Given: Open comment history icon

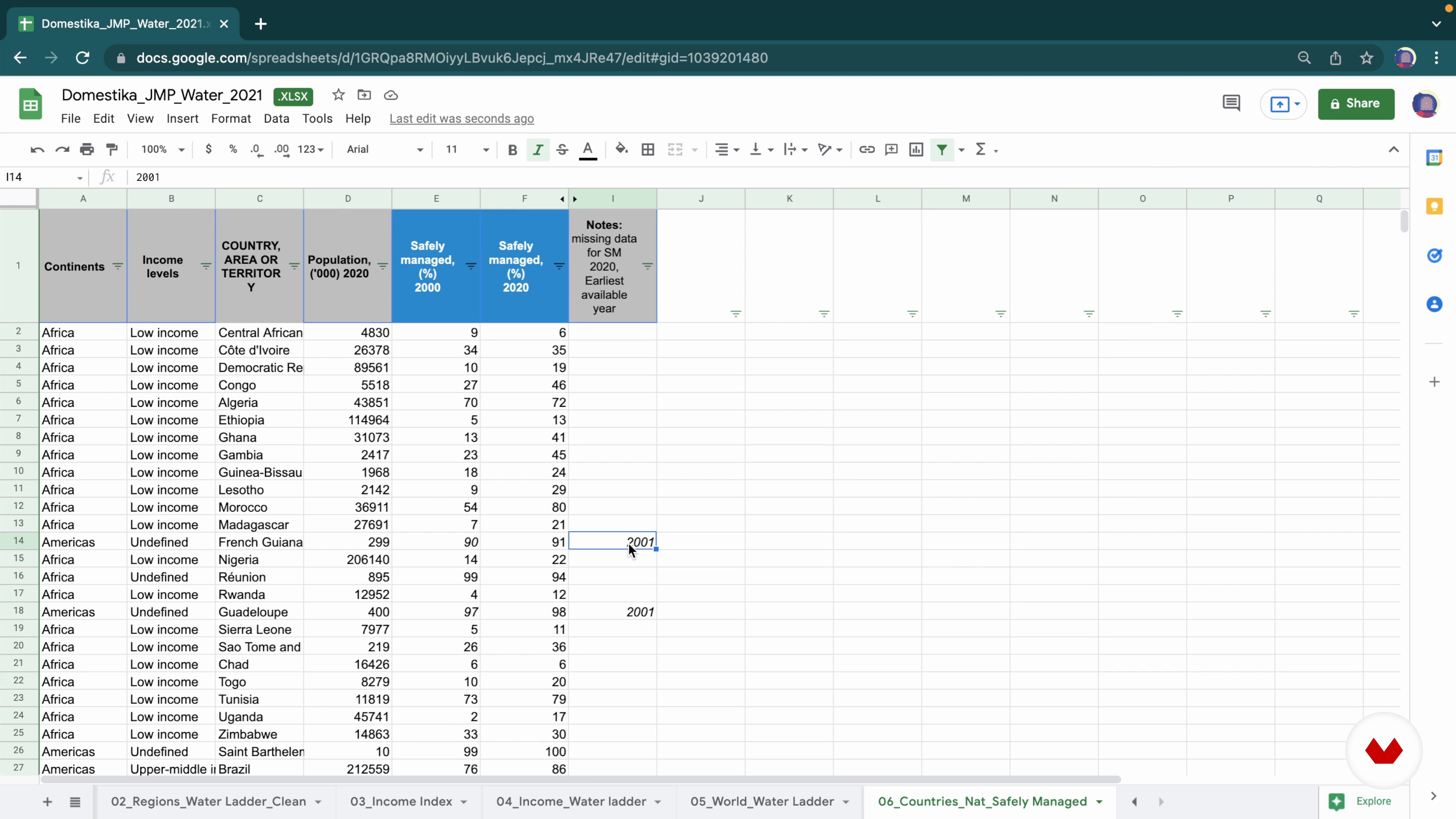Looking at the screenshot, I should click(1231, 104).
